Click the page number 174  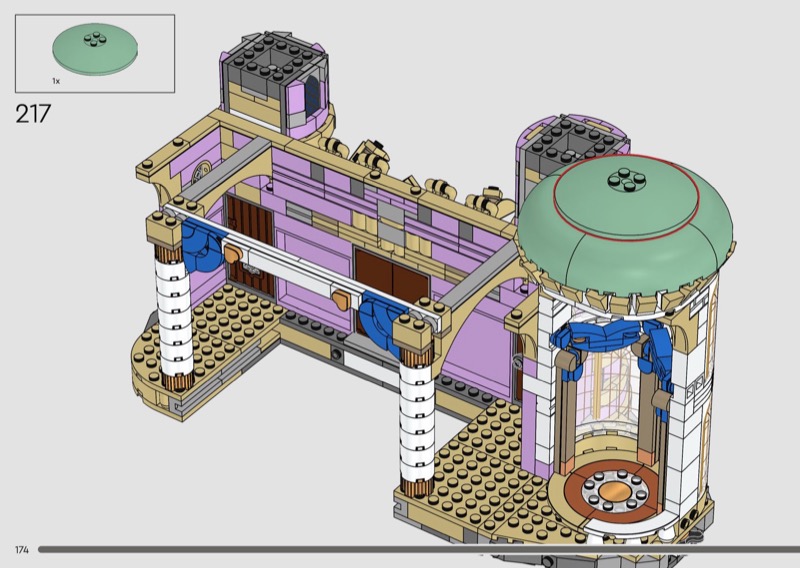[x=21, y=550]
